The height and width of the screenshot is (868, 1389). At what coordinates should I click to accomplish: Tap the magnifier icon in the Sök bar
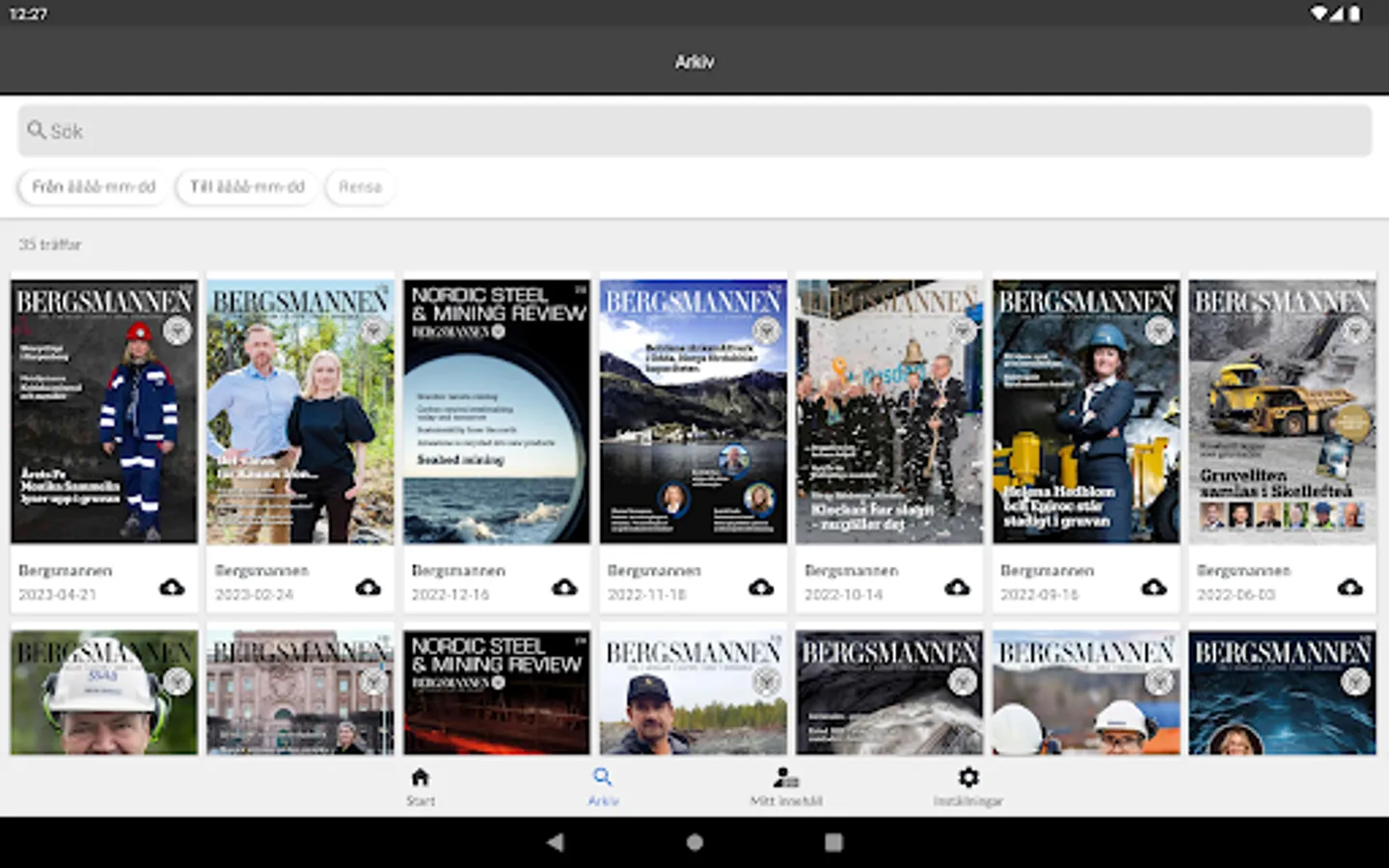pyautogui.click(x=37, y=130)
